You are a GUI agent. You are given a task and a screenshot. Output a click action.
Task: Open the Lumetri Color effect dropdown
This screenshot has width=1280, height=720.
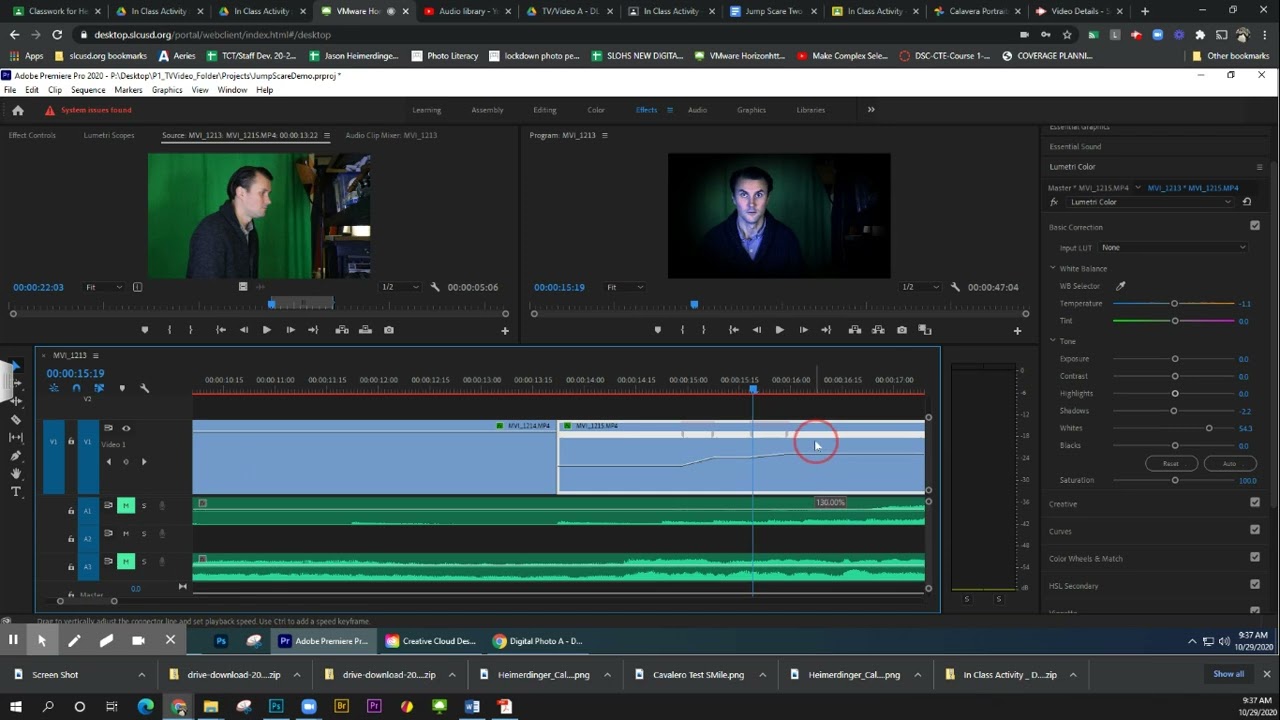point(1150,202)
